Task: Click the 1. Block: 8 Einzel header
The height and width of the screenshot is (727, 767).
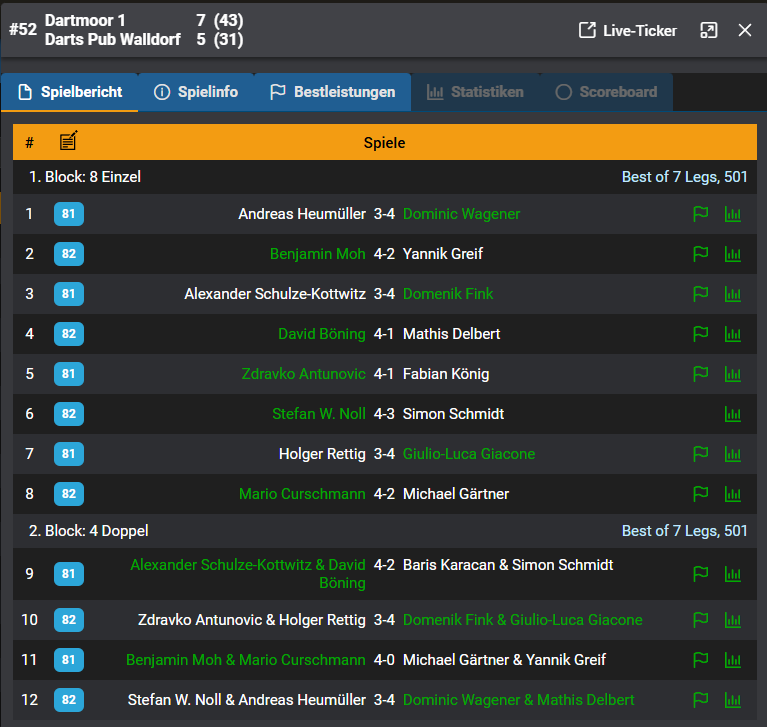Action: click(85, 177)
